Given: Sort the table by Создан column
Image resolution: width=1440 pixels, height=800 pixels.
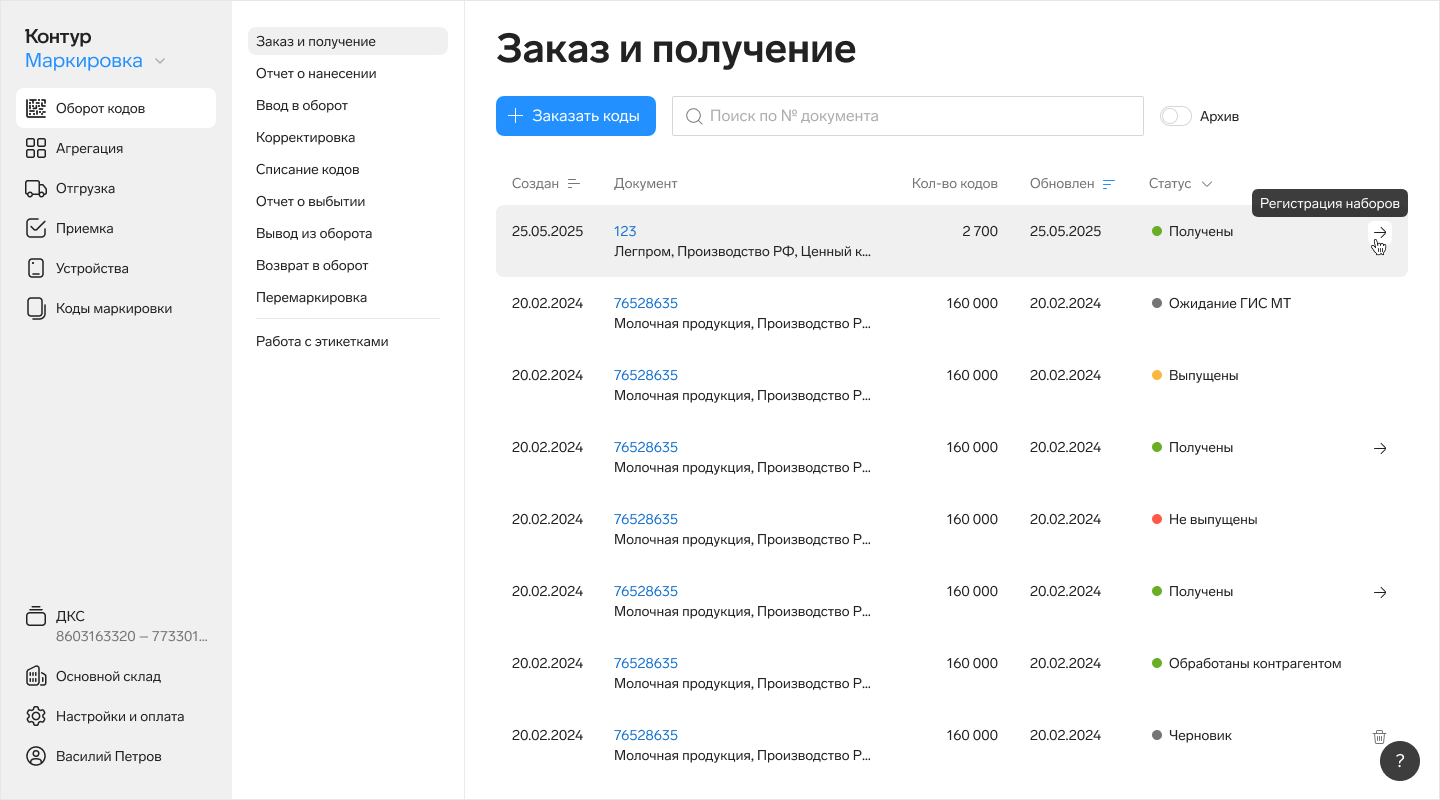Looking at the screenshot, I should pos(546,184).
